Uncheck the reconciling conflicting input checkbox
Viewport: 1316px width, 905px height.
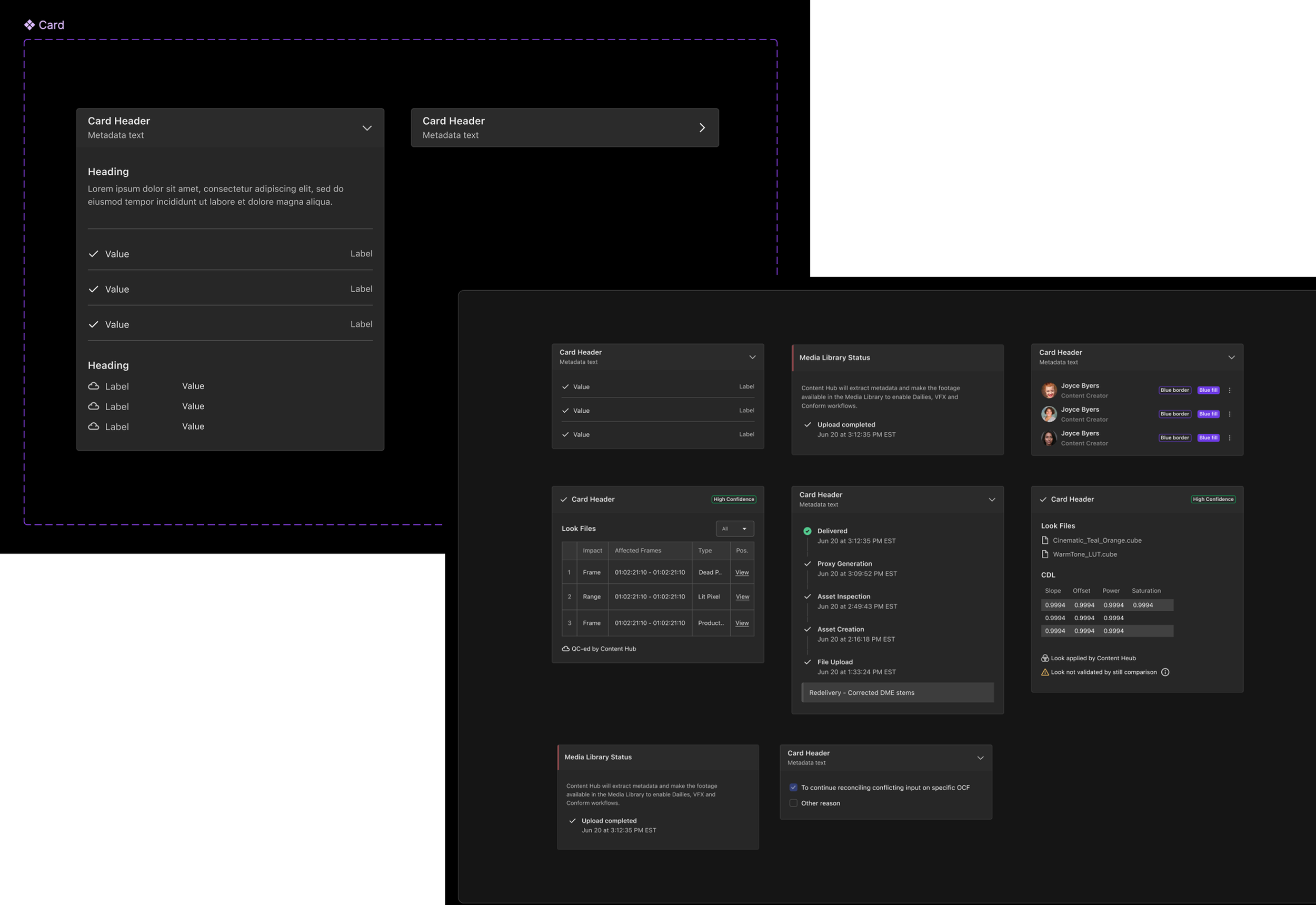(x=793, y=788)
